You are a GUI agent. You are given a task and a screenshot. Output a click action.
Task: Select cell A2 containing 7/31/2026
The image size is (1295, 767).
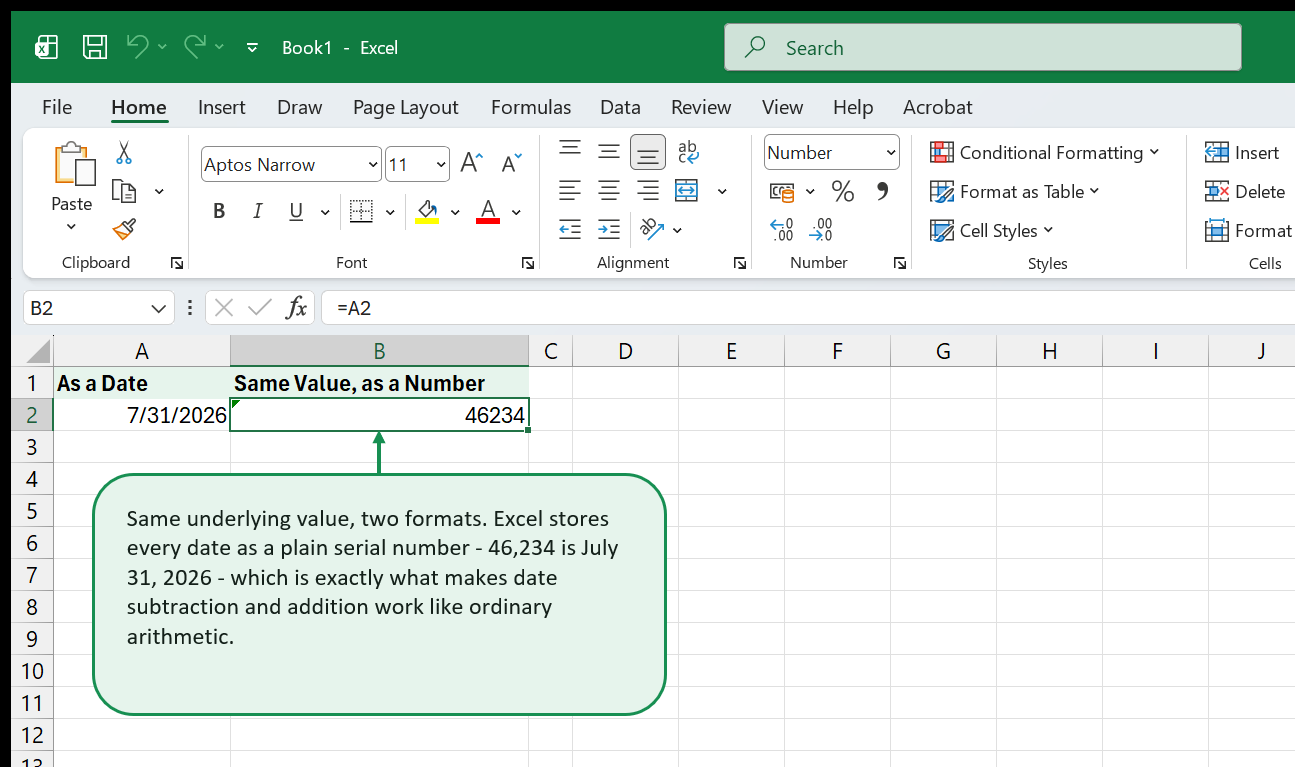tap(142, 415)
